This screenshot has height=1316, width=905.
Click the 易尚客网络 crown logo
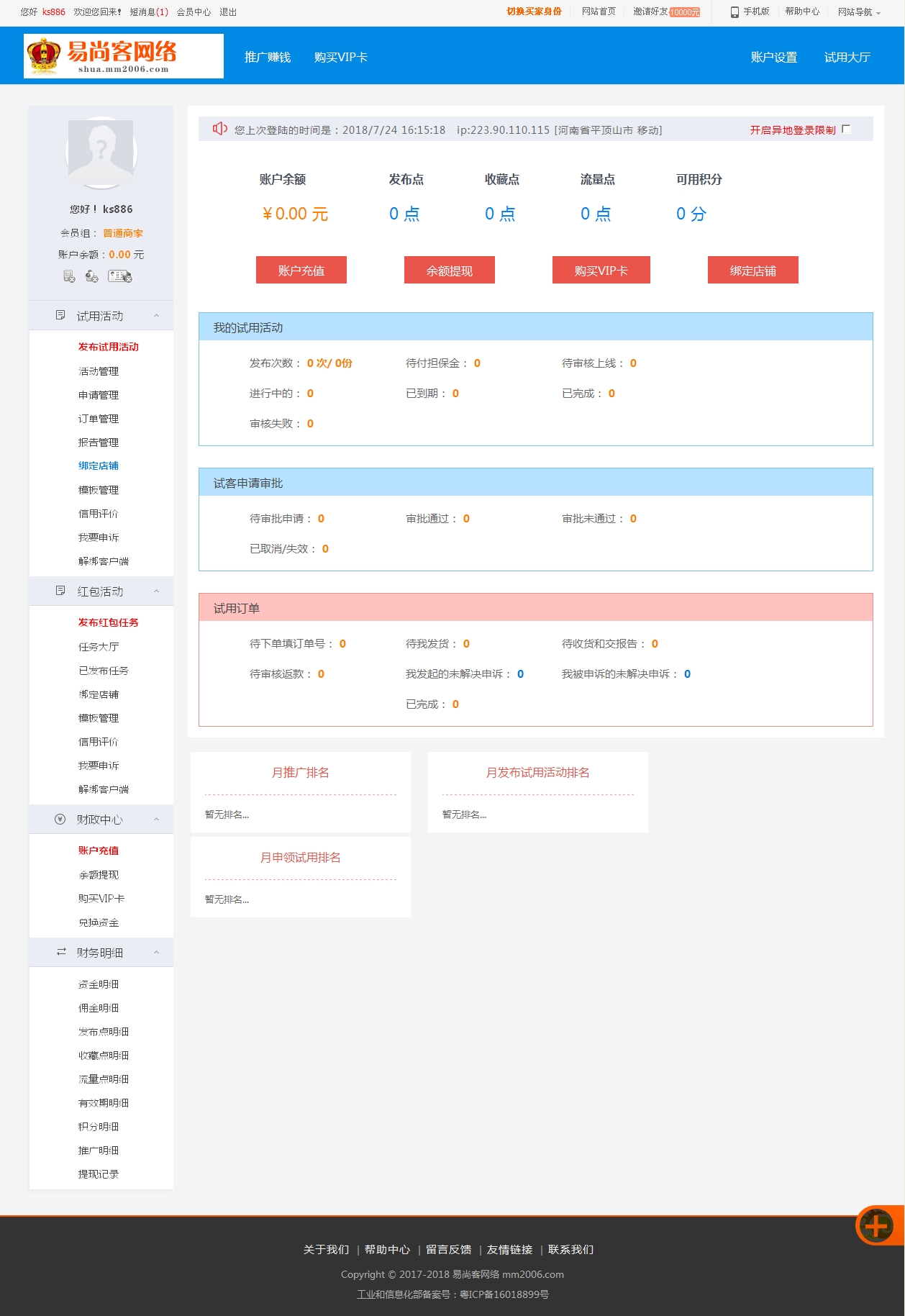click(x=44, y=55)
